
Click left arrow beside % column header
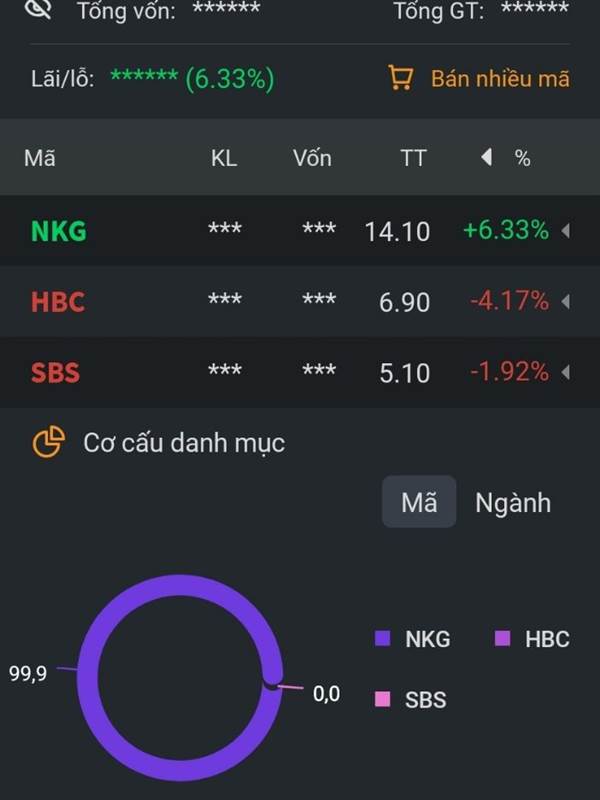point(487,158)
